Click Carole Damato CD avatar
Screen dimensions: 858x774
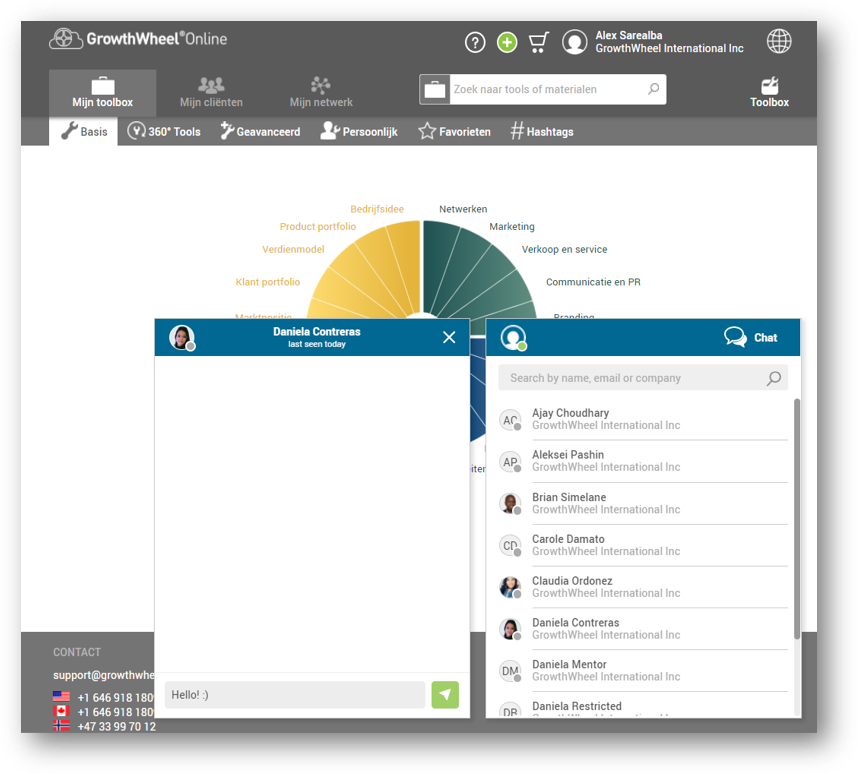click(510, 545)
